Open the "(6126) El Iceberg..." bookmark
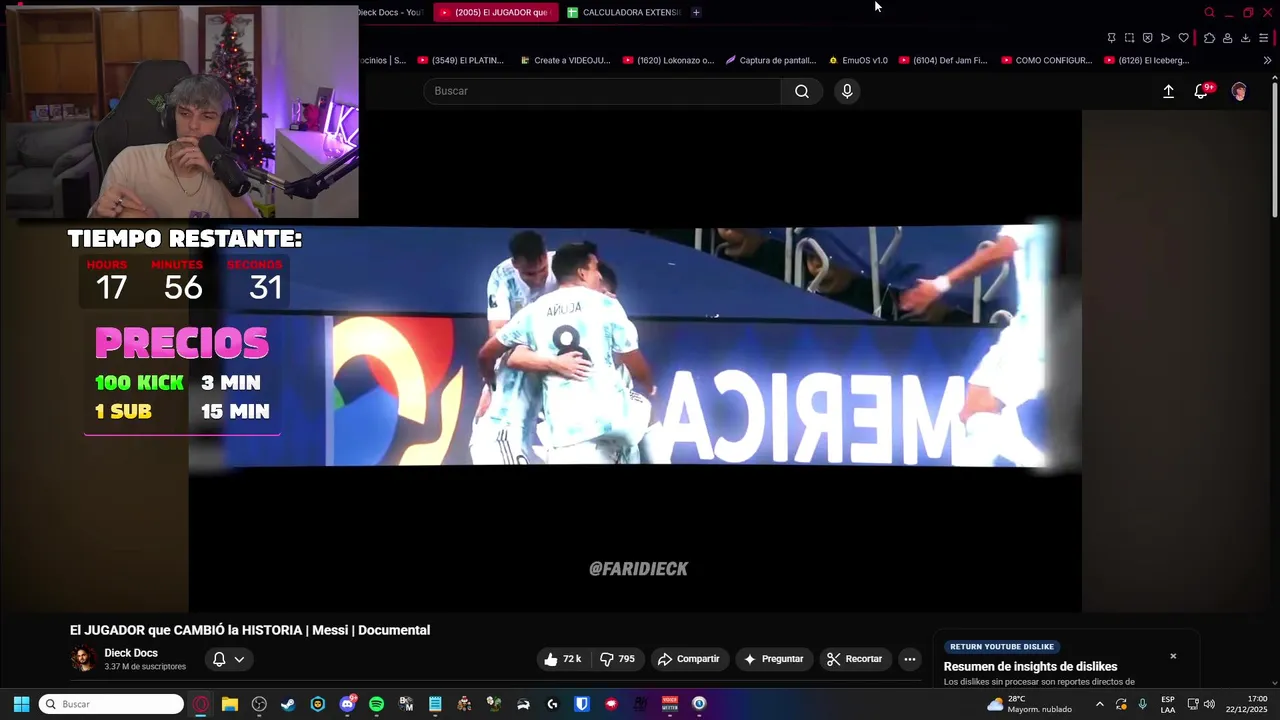1280x720 pixels. coord(1147,60)
